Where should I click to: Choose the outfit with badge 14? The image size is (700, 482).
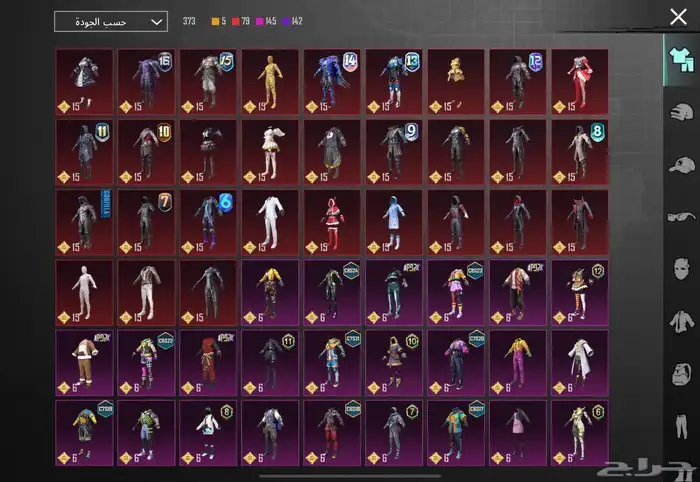pyautogui.click(x=332, y=82)
